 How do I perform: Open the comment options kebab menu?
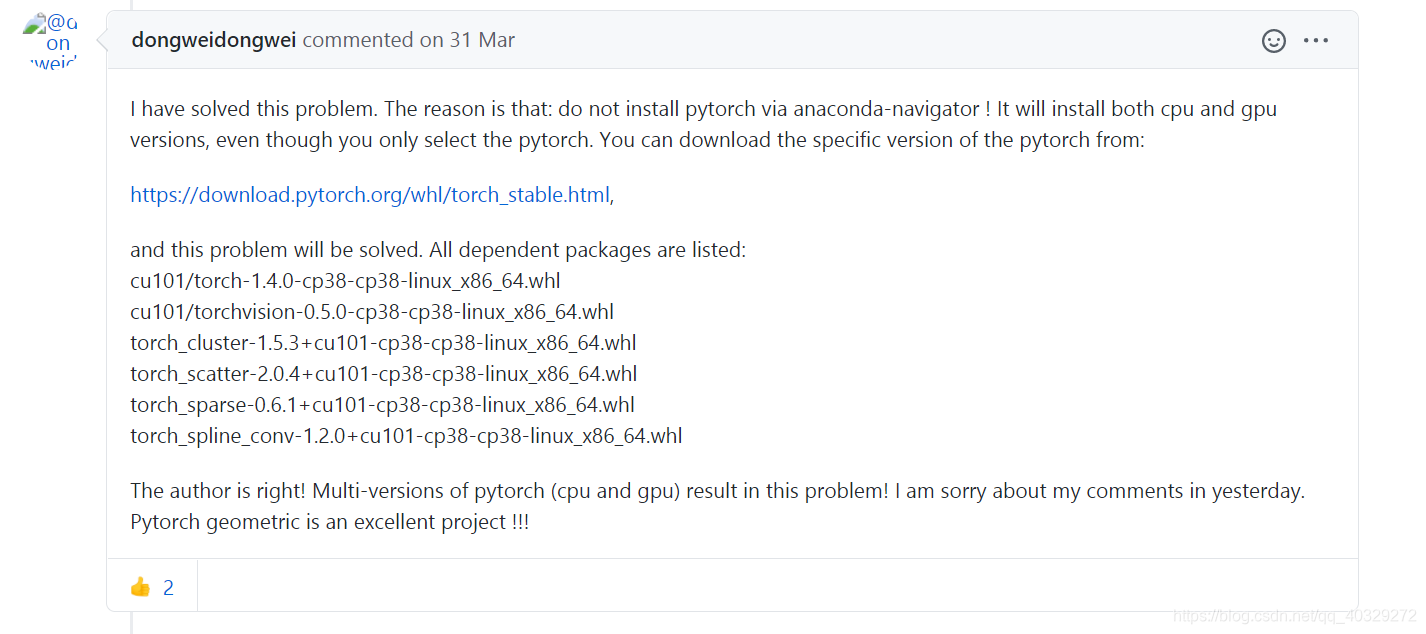(1316, 40)
